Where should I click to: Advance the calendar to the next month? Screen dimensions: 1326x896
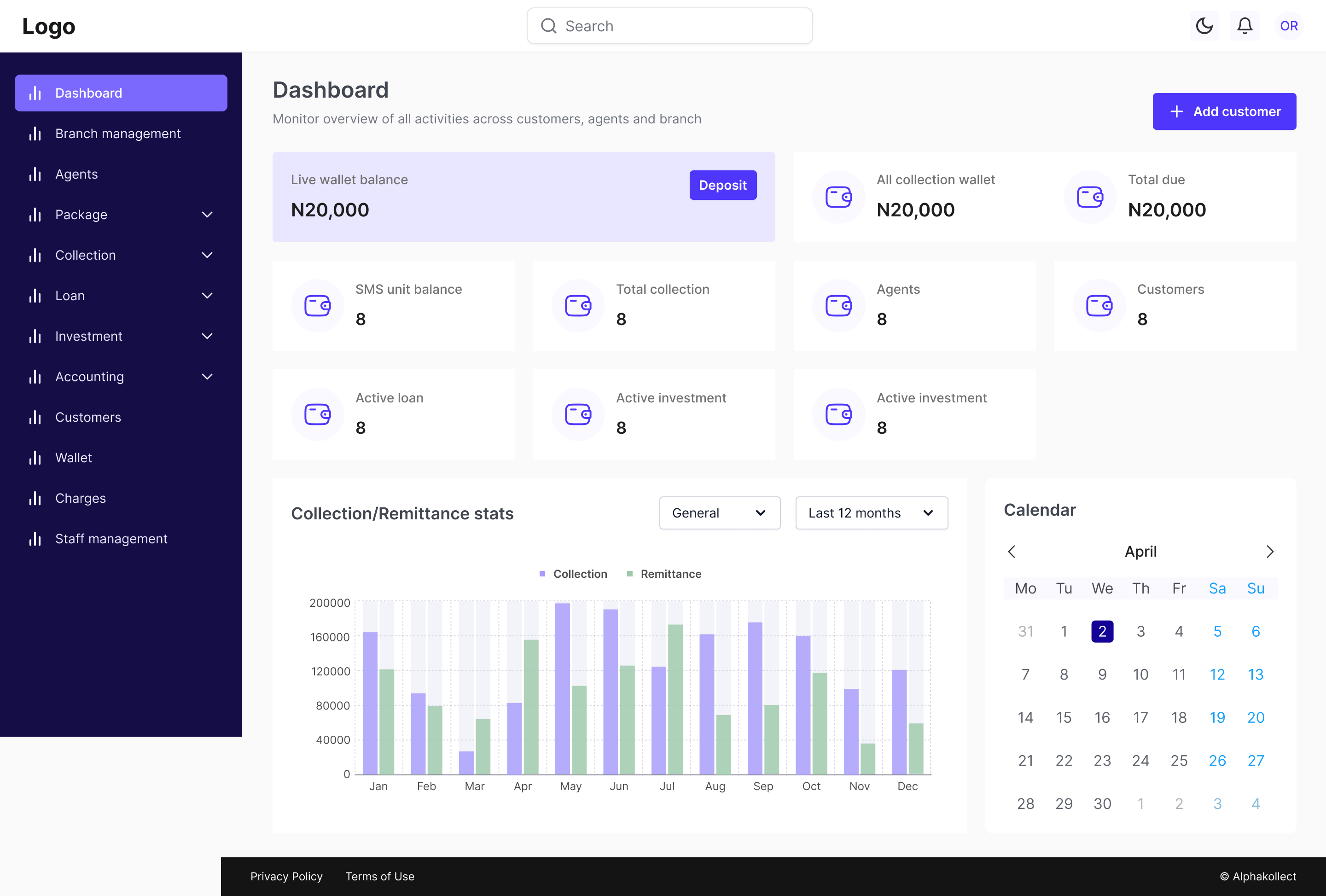pyautogui.click(x=1269, y=551)
